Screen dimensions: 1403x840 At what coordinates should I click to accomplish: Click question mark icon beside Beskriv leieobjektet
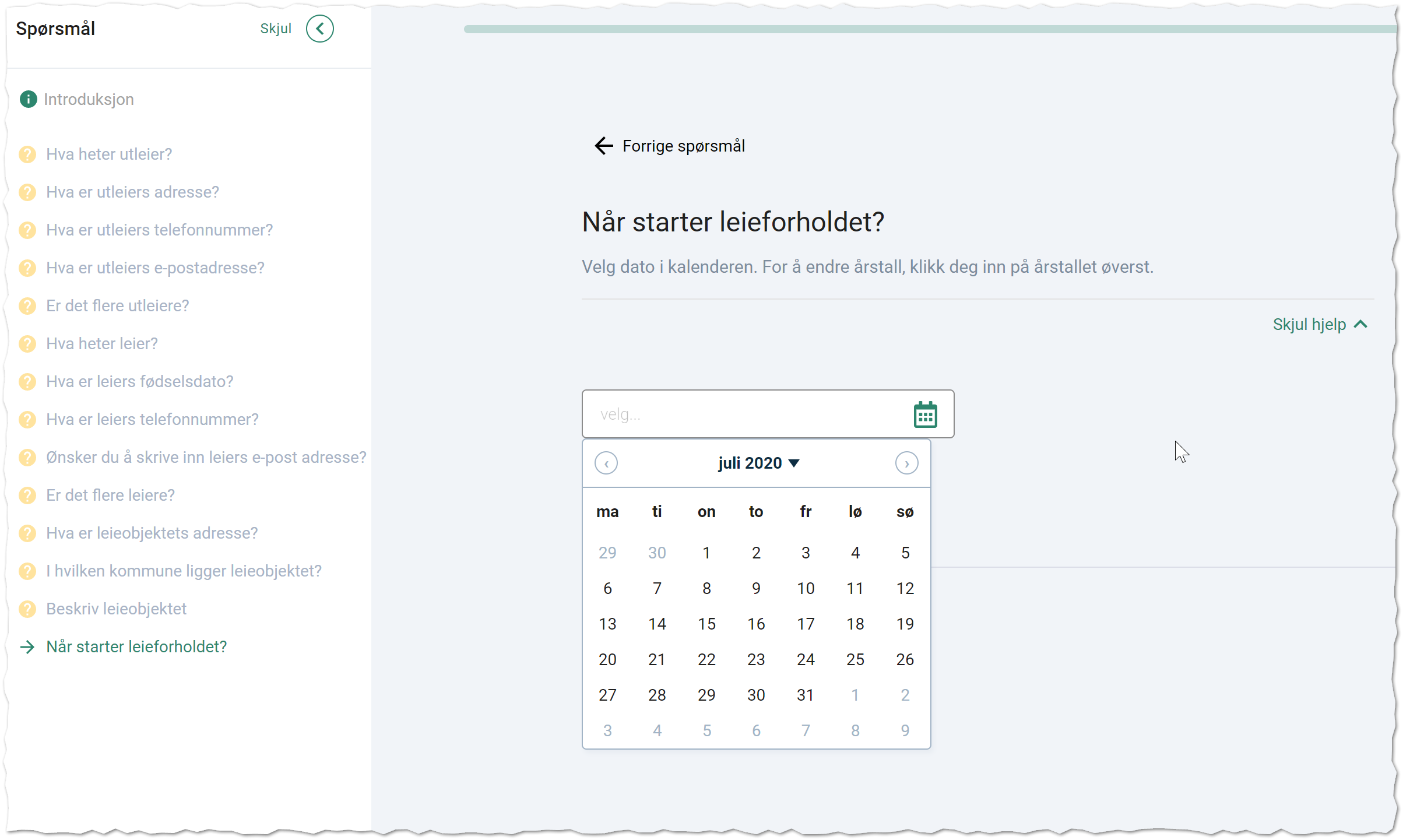coord(27,609)
